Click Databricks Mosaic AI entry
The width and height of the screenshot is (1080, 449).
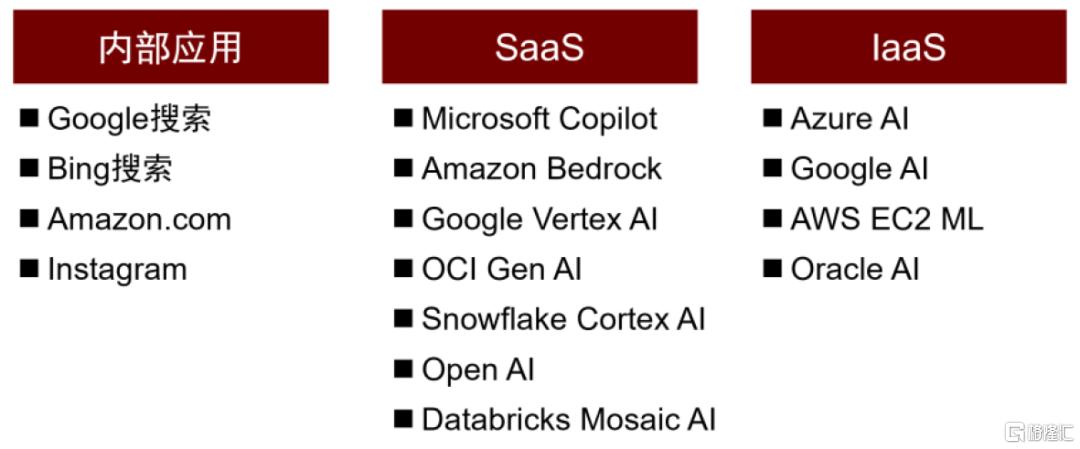[568, 419]
